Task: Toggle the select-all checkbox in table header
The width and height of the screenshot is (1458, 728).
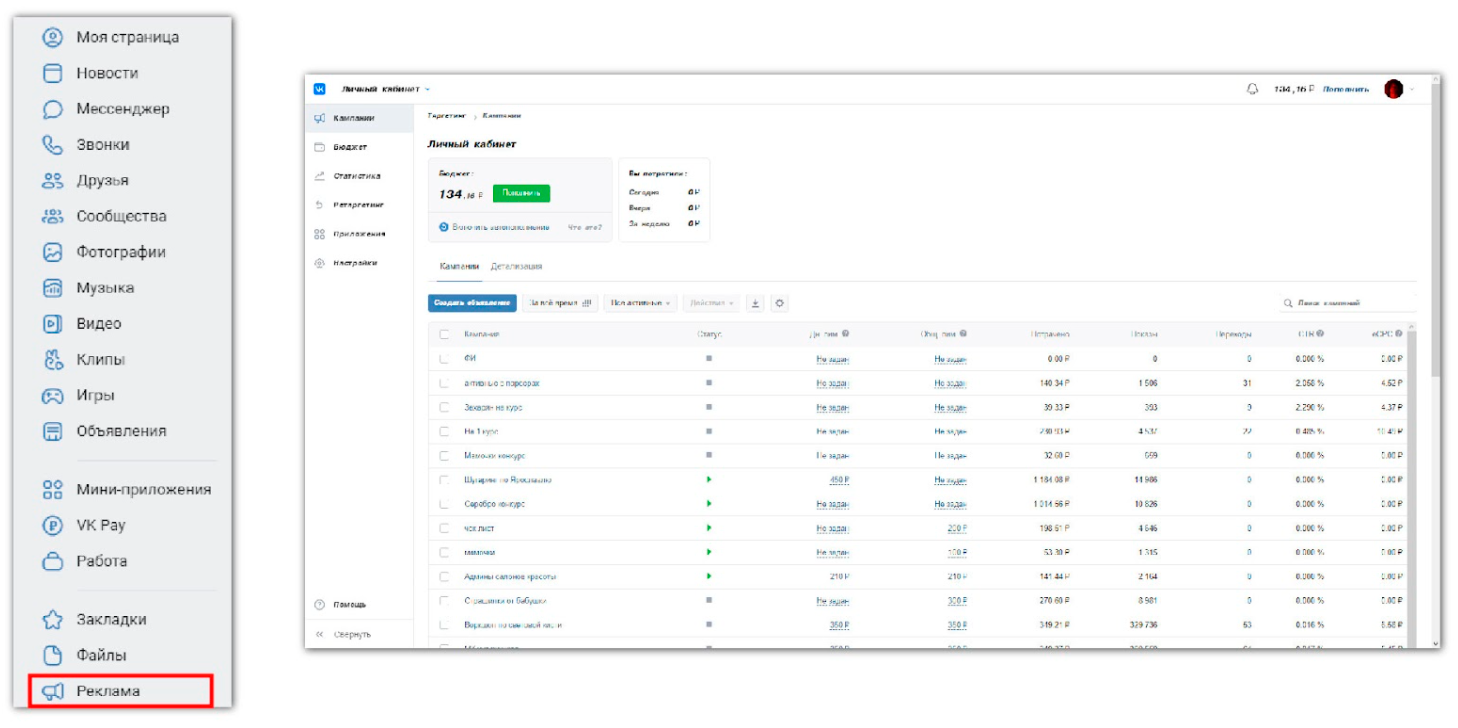Action: tap(445, 334)
